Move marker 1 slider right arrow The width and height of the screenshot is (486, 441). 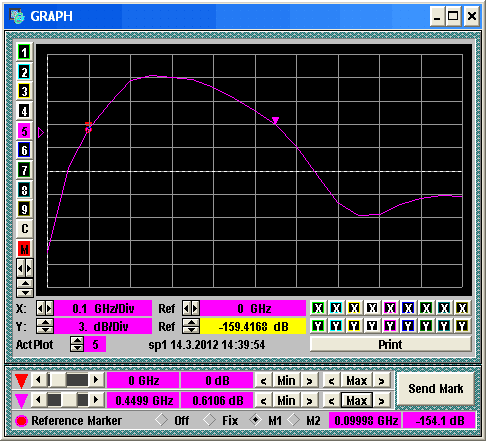point(96,380)
